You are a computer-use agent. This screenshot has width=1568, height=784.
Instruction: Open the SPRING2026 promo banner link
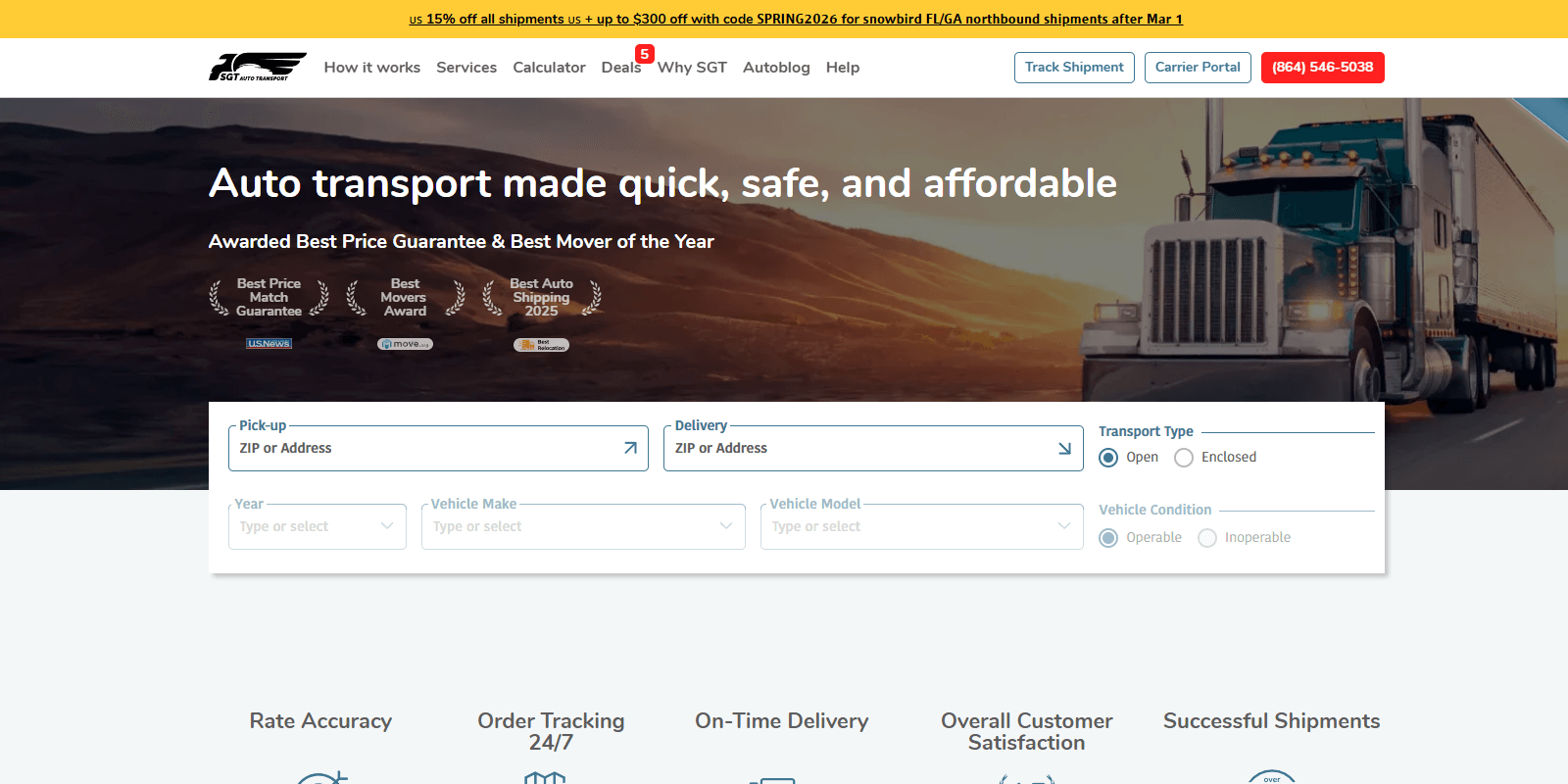coord(796,19)
